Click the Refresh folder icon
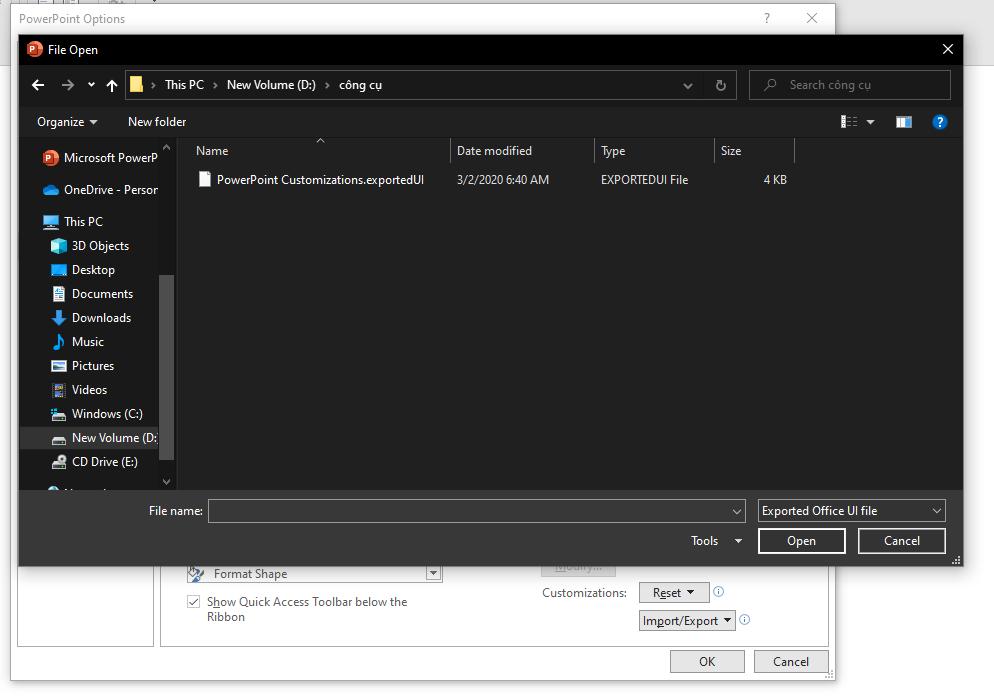 [720, 85]
